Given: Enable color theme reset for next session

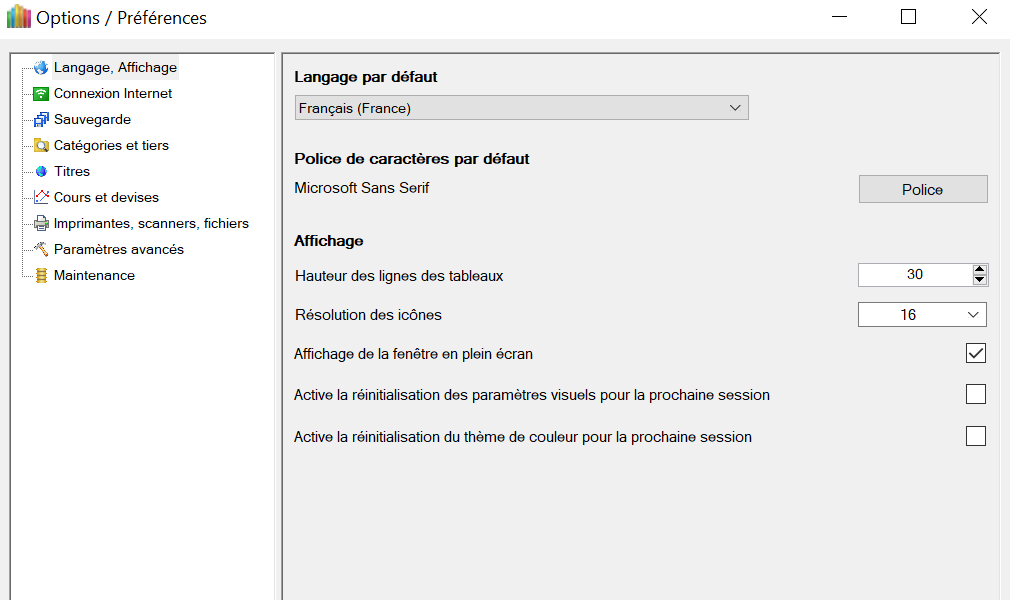Looking at the screenshot, I should [975, 436].
